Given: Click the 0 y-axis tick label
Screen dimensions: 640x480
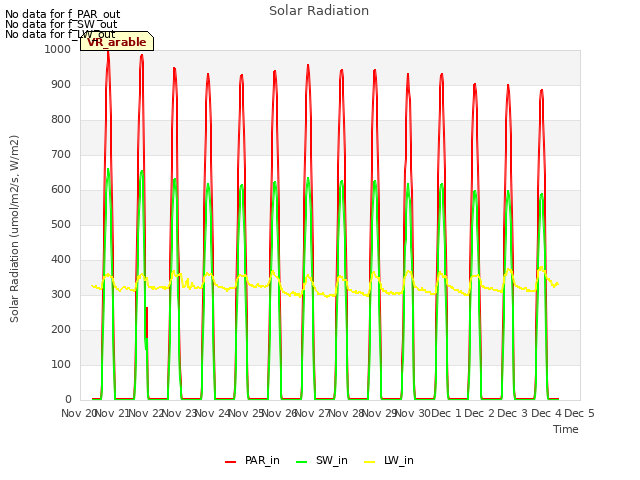Looking at the screenshot, I should 68,399.
